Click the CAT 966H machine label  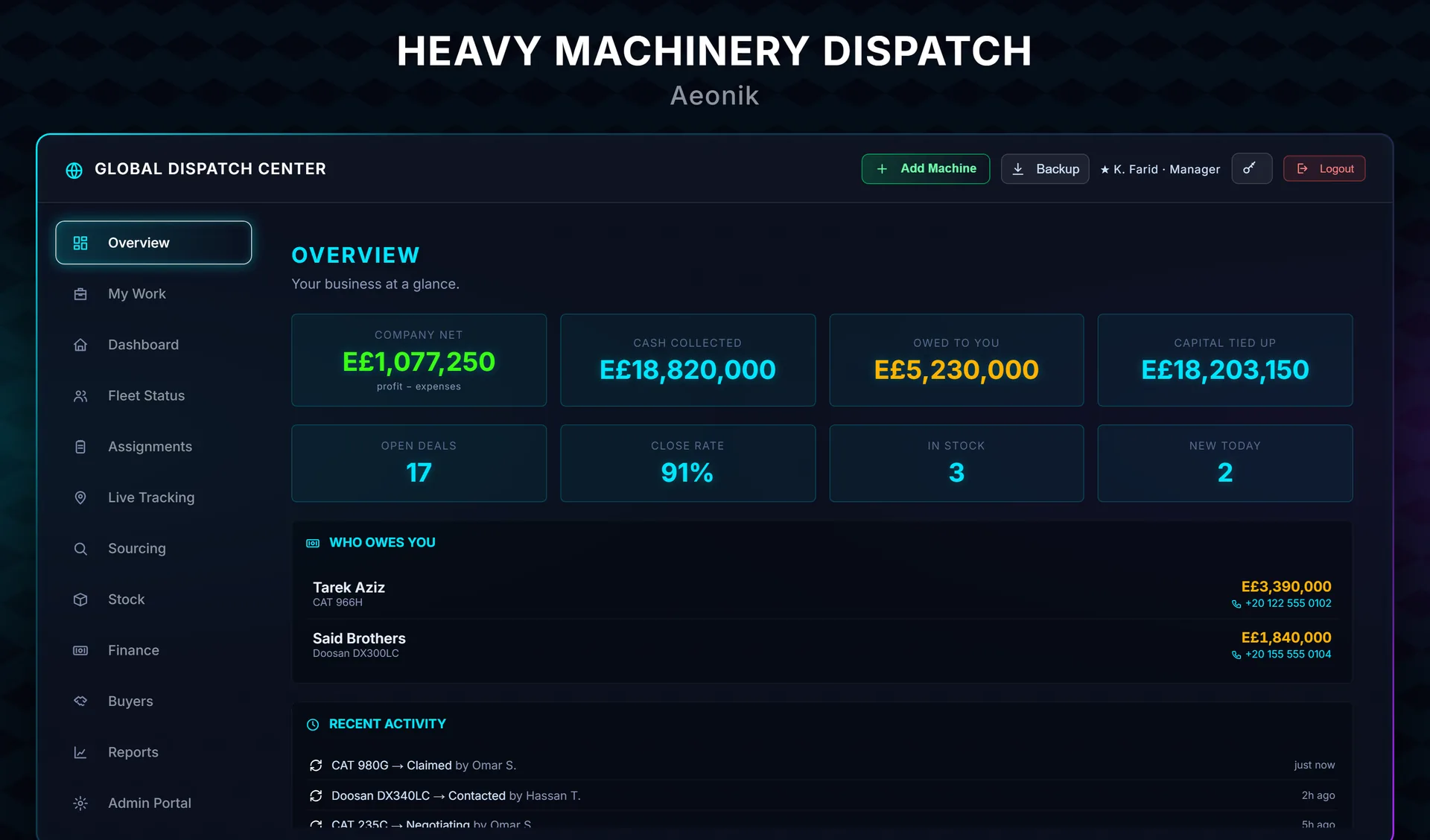[x=337, y=602]
